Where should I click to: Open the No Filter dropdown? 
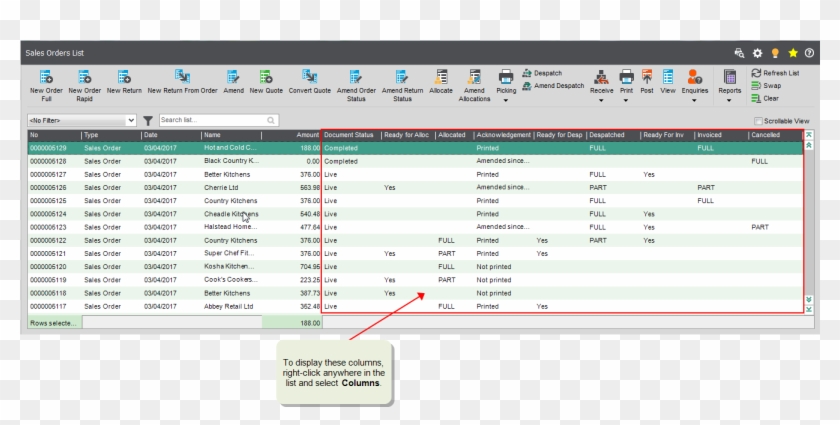[82, 121]
